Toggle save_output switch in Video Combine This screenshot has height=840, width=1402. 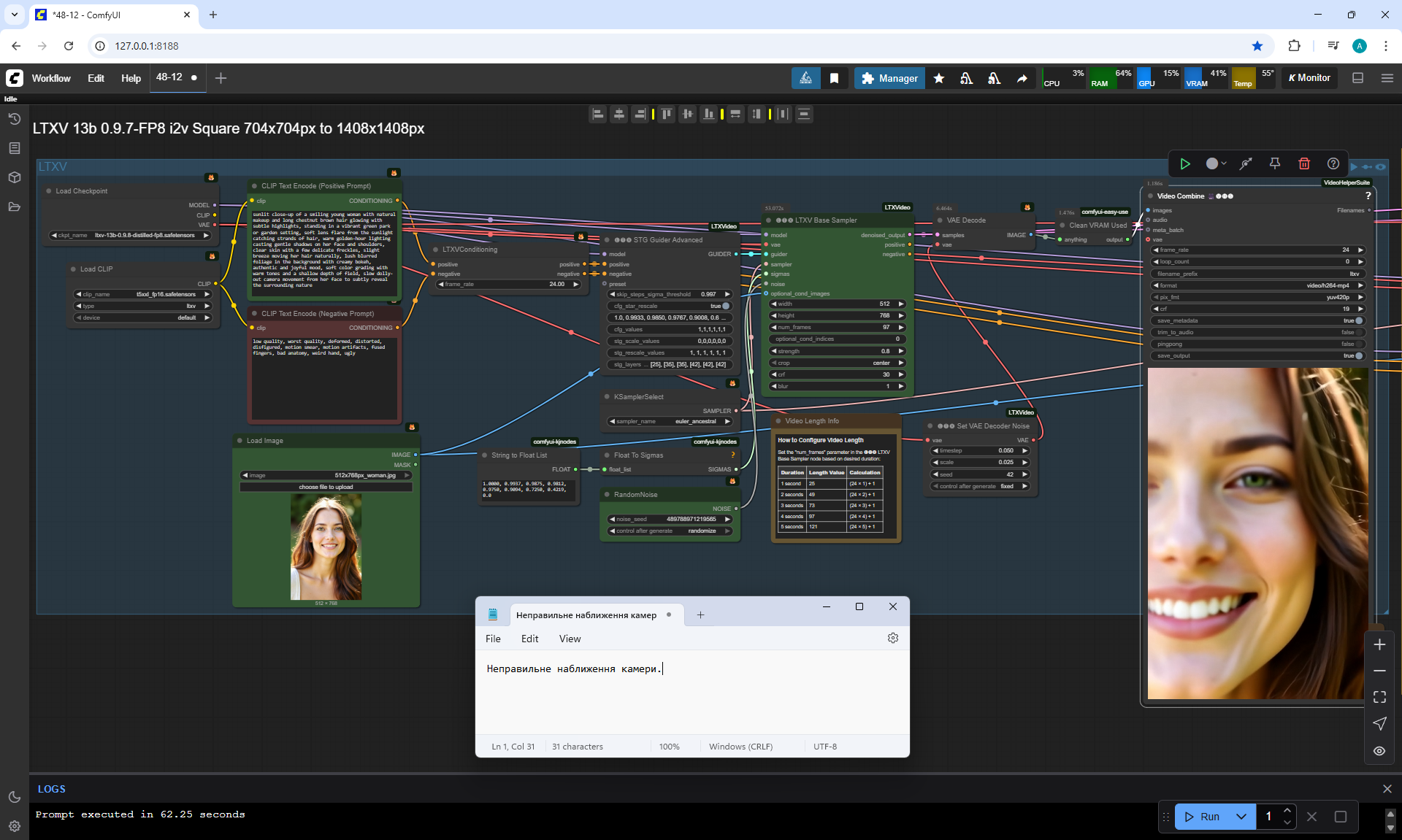pyautogui.click(x=1358, y=355)
